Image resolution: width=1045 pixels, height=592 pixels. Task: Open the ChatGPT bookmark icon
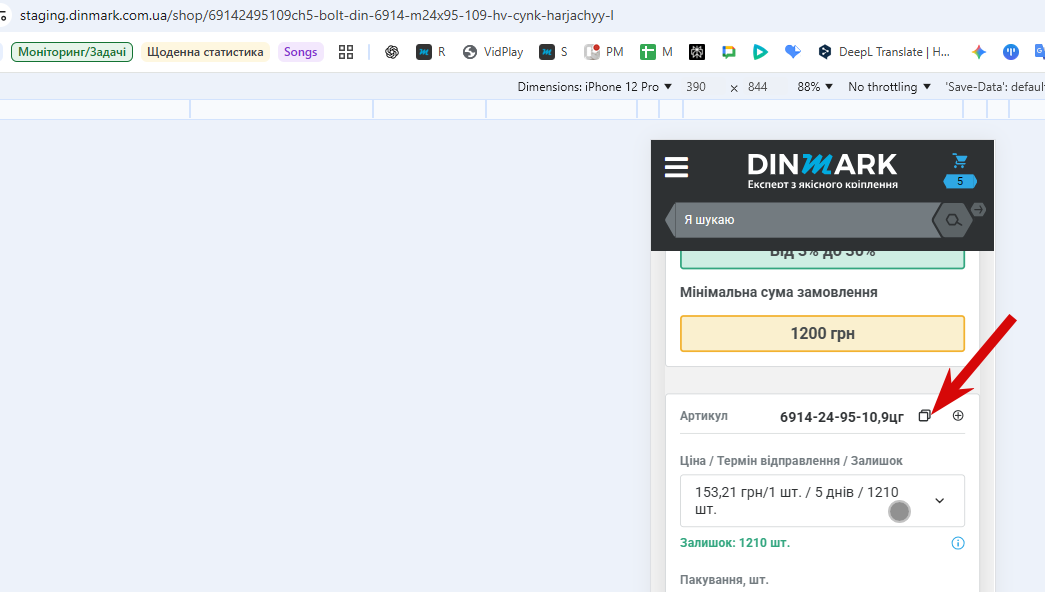(x=392, y=52)
